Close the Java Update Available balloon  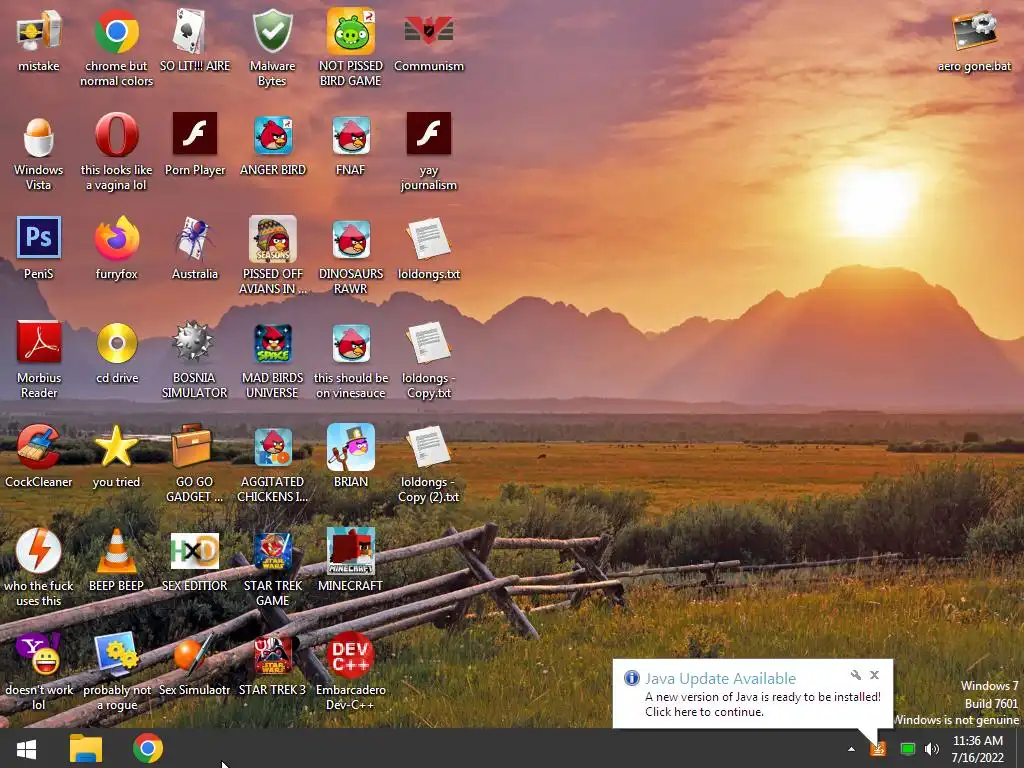[x=874, y=675]
